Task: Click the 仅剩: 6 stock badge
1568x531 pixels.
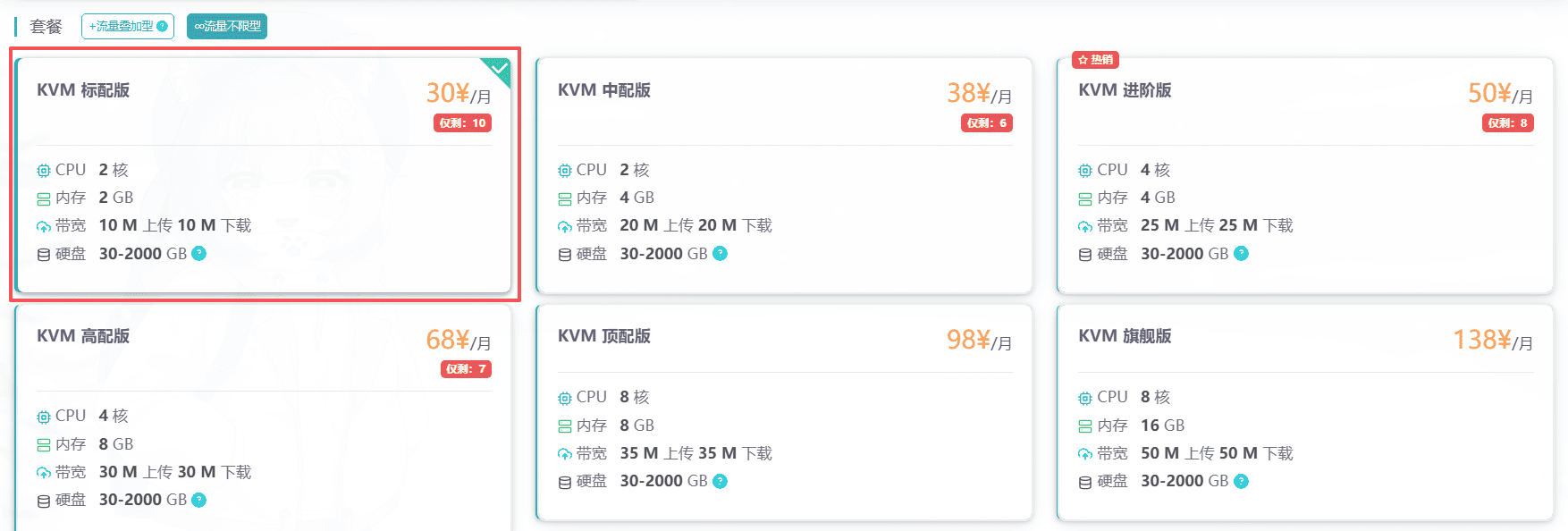Action: (987, 123)
